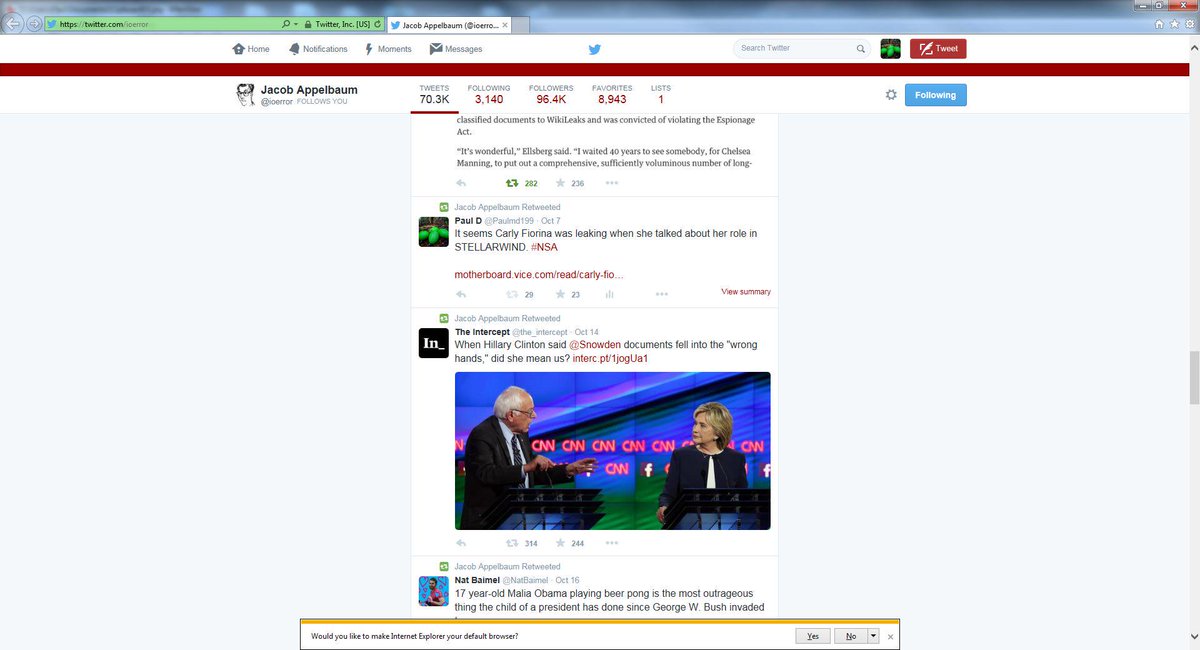The image size is (1200, 650).
Task: Open the profile avatar menu in navbar
Action: click(890, 48)
